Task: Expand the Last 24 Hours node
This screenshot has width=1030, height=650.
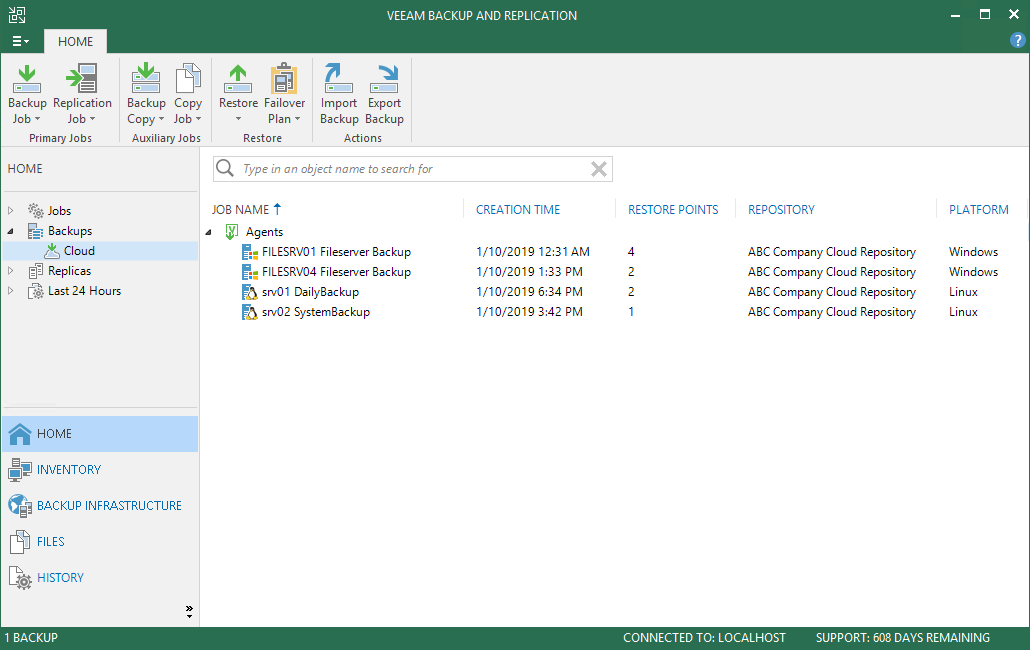Action: click(x=11, y=291)
